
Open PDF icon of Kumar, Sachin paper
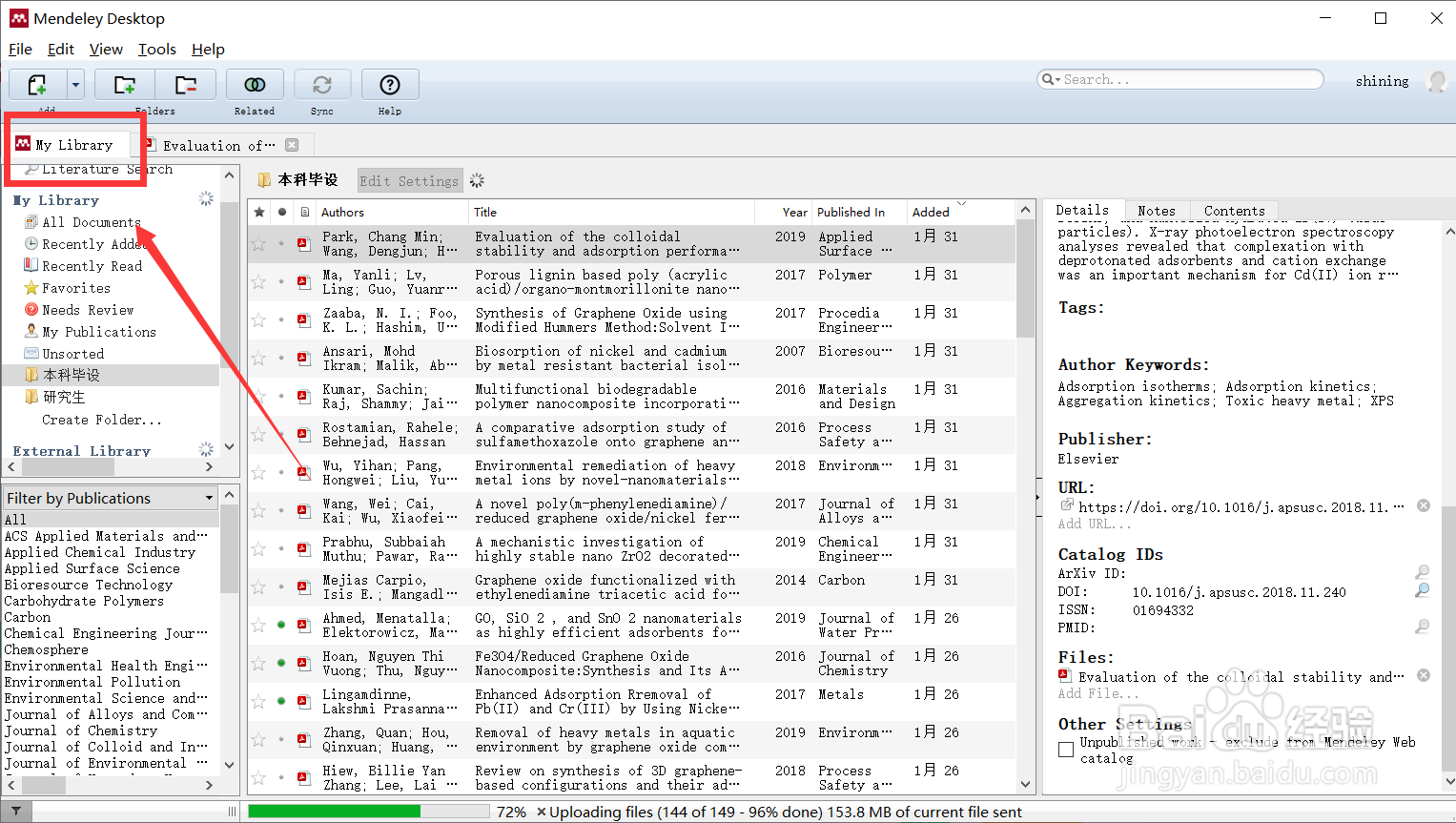click(303, 396)
